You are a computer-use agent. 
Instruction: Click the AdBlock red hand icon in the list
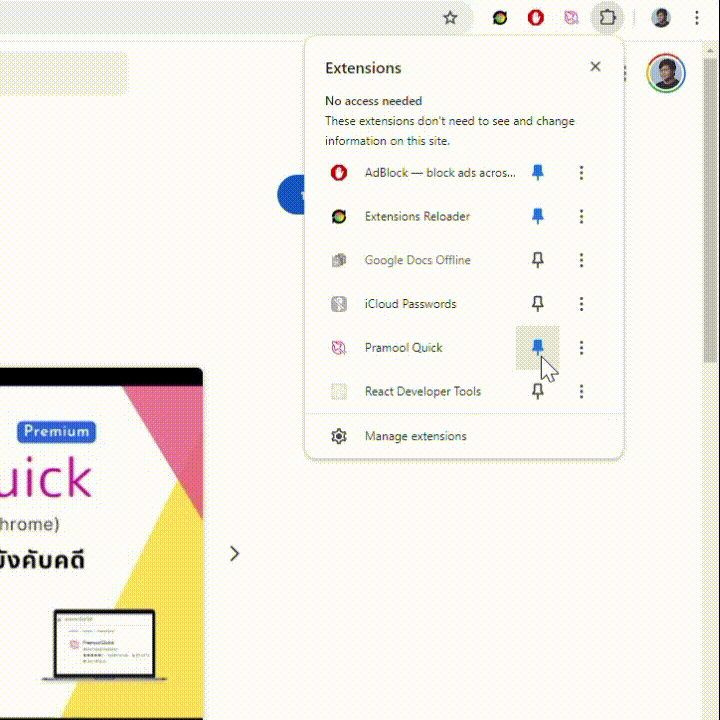(339, 173)
